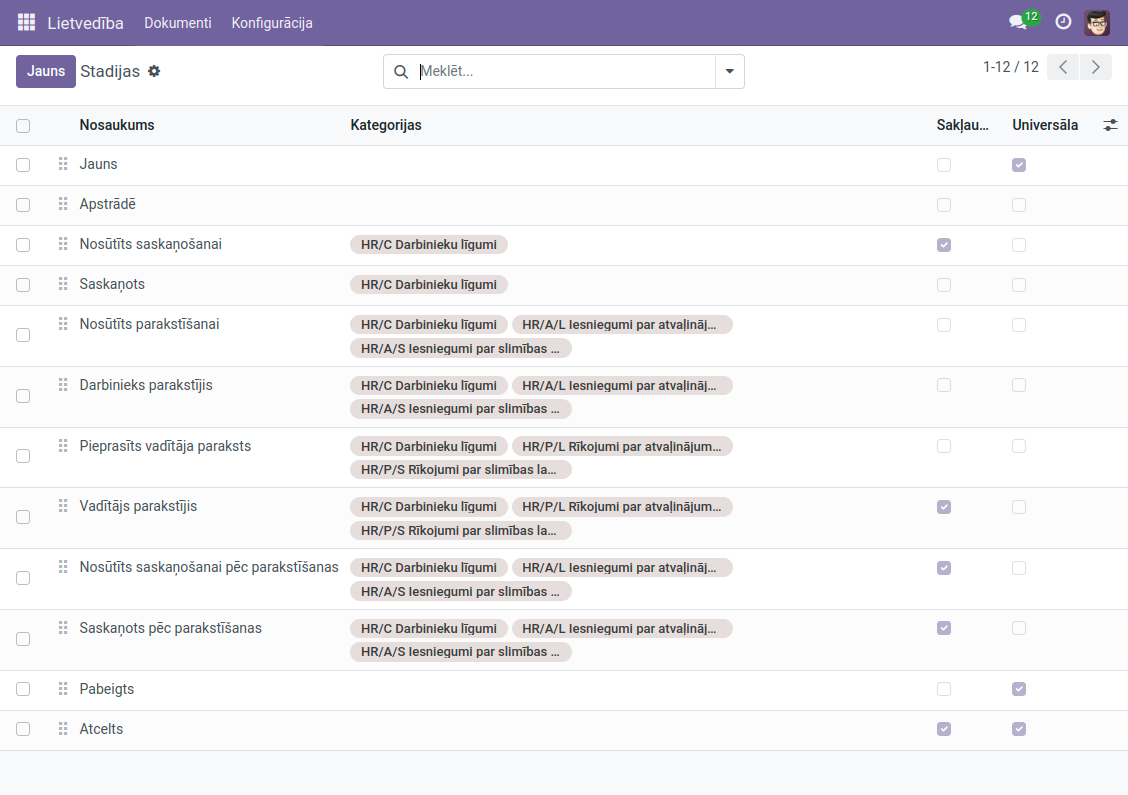Click the gear icon beside Stadijas
The width and height of the screenshot is (1128, 795).
coord(154,71)
